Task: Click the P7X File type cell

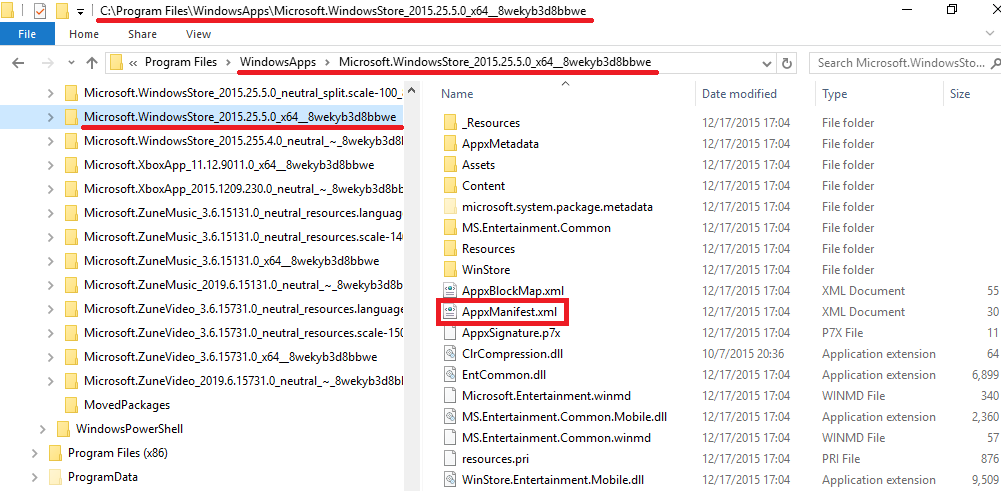Action: tap(843, 333)
